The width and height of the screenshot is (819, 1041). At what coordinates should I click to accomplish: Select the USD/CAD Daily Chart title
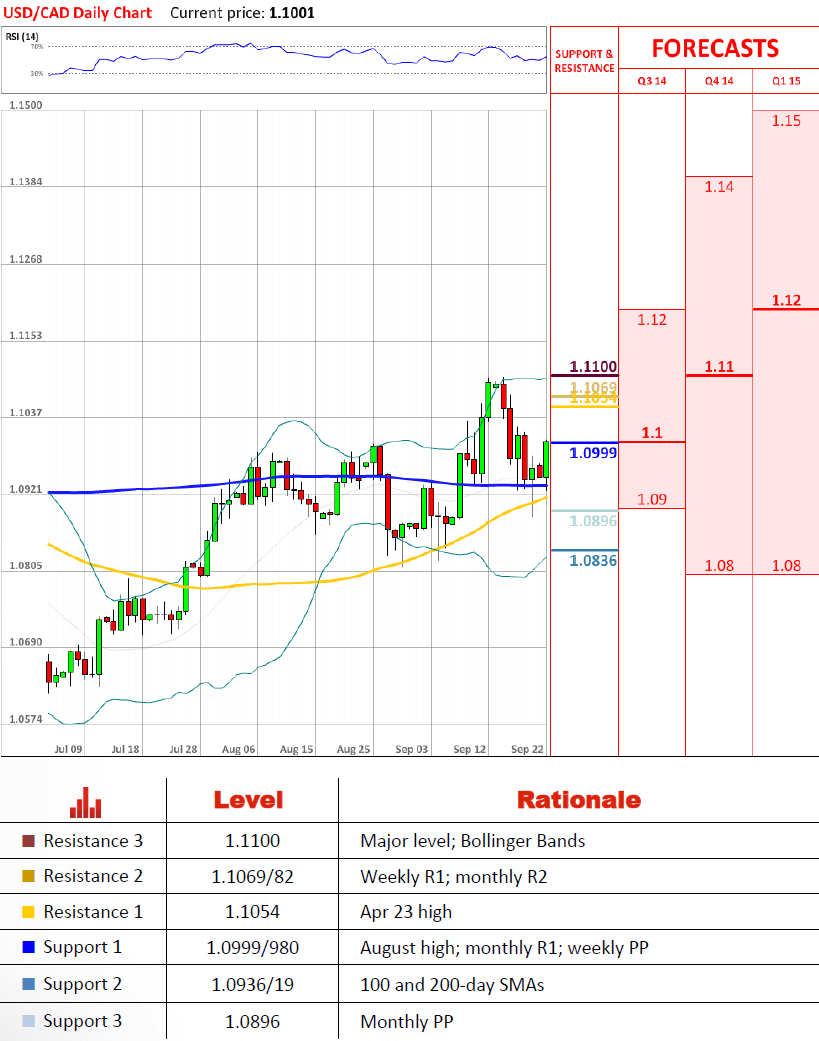click(x=78, y=13)
